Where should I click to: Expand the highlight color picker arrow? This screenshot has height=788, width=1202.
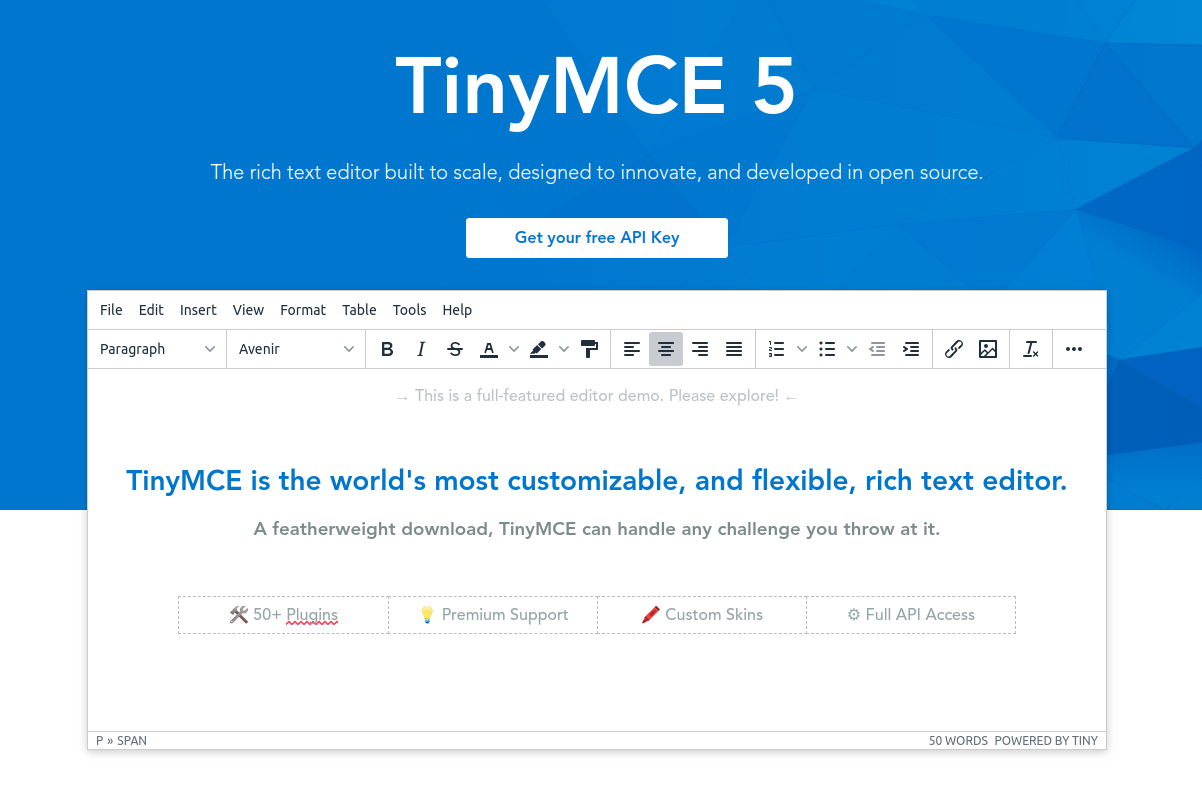point(564,349)
